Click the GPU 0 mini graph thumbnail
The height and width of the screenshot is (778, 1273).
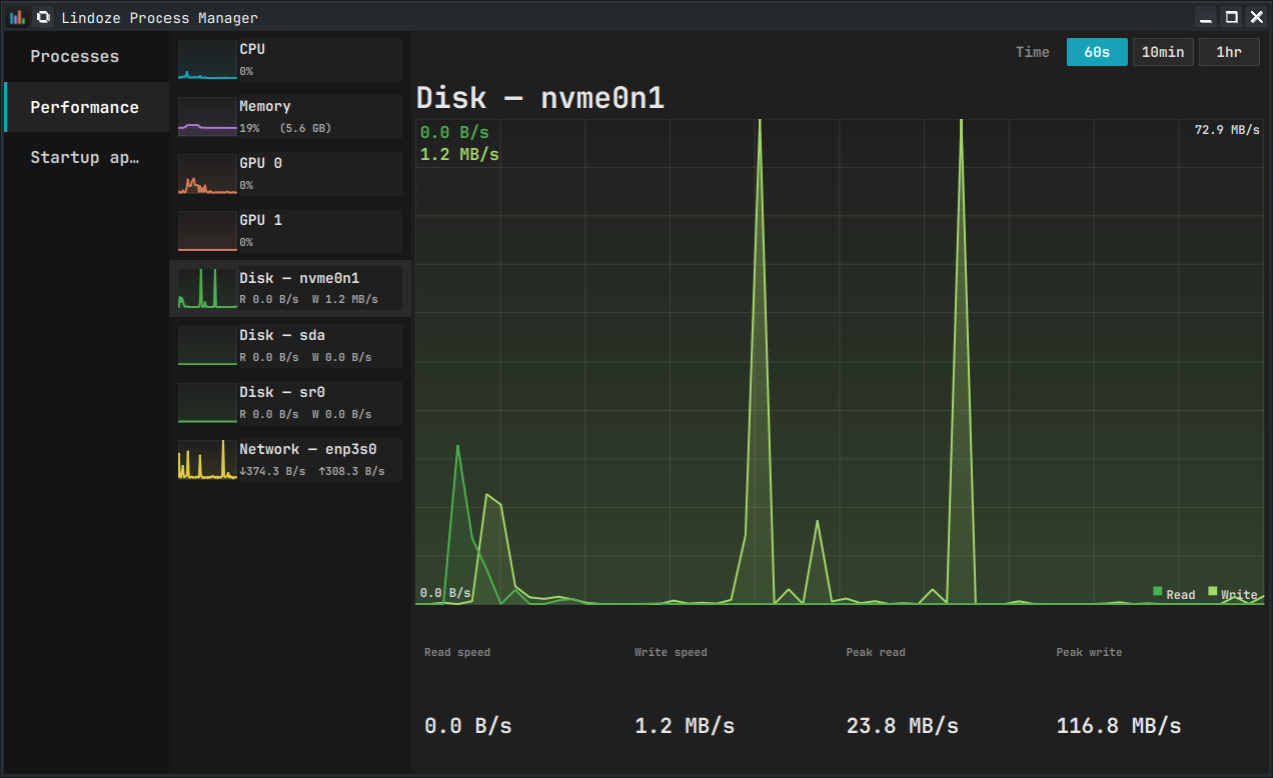coord(207,174)
